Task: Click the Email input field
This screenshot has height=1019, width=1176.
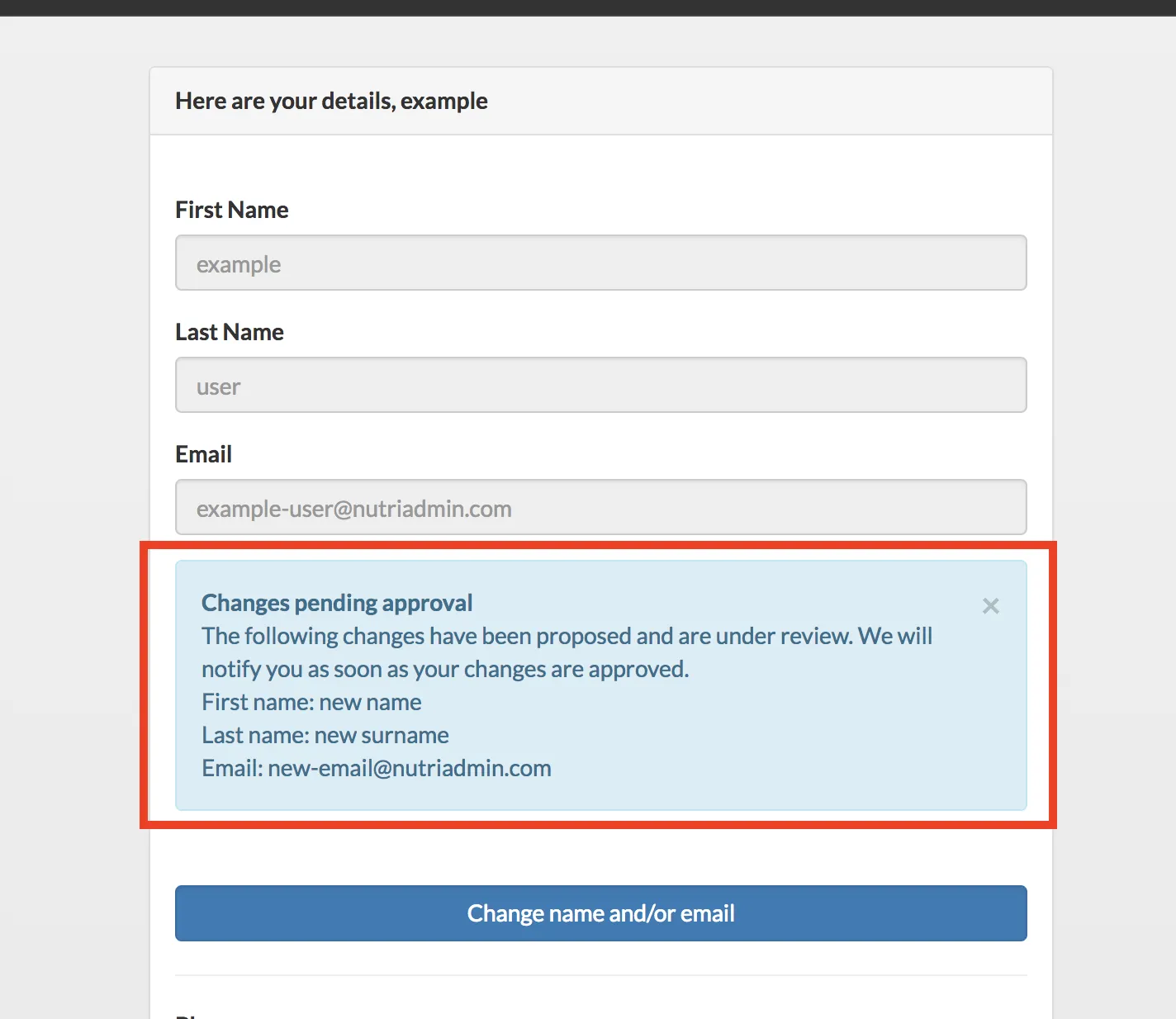Action: click(600, 508)
